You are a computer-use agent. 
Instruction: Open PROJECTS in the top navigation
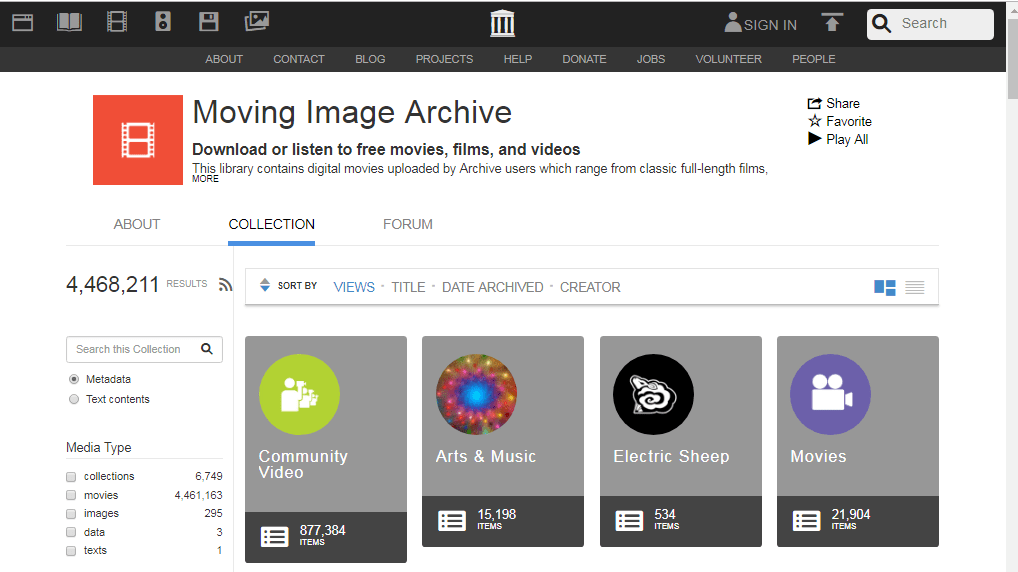pyautogui.click(x=444, y=59)
